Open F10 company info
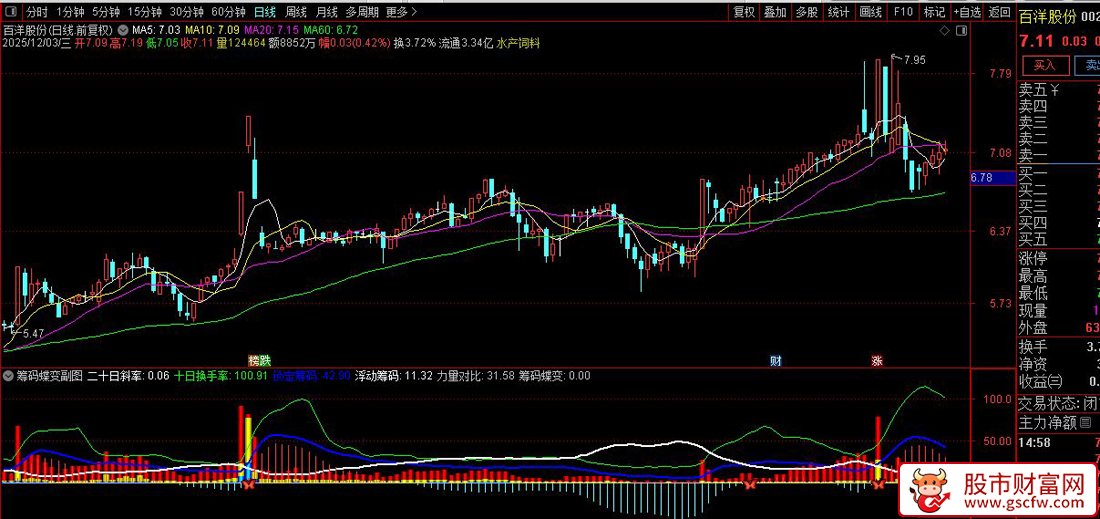 (903, 12)
